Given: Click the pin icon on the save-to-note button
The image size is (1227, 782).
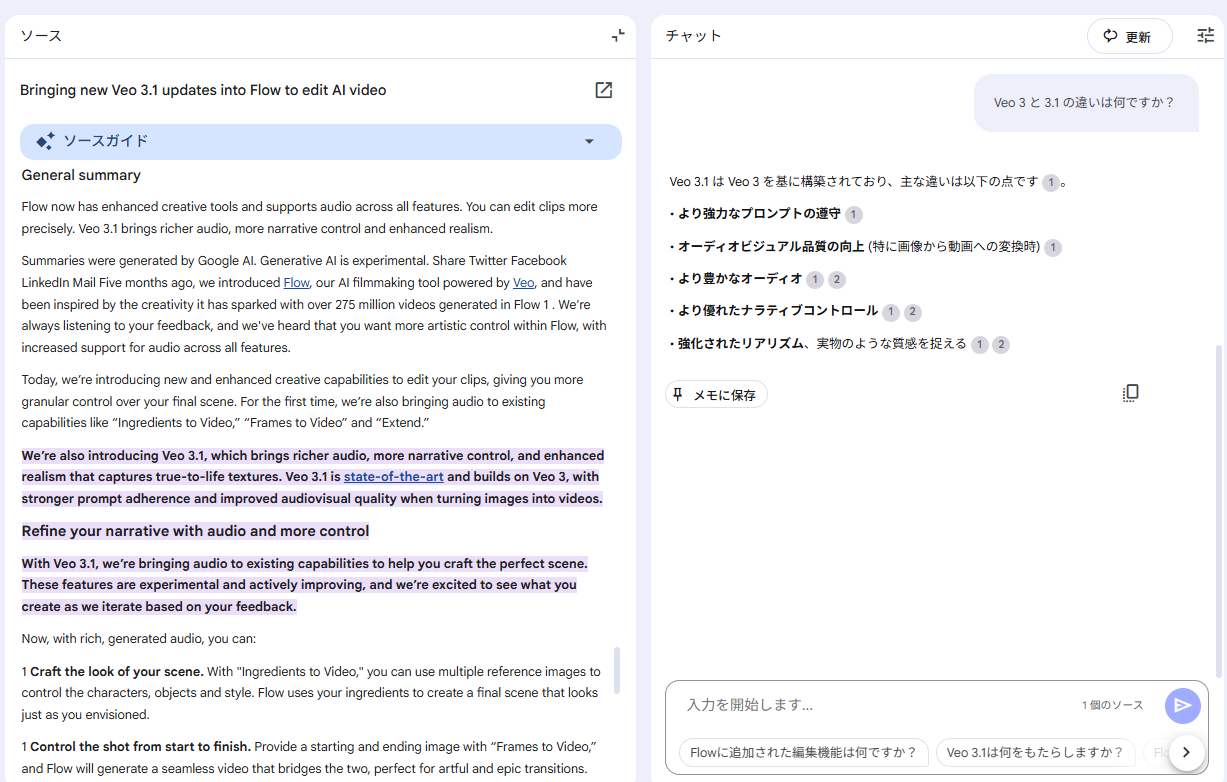Looking at the screenshot, I should pyautogui.click(x=678, y=395).
